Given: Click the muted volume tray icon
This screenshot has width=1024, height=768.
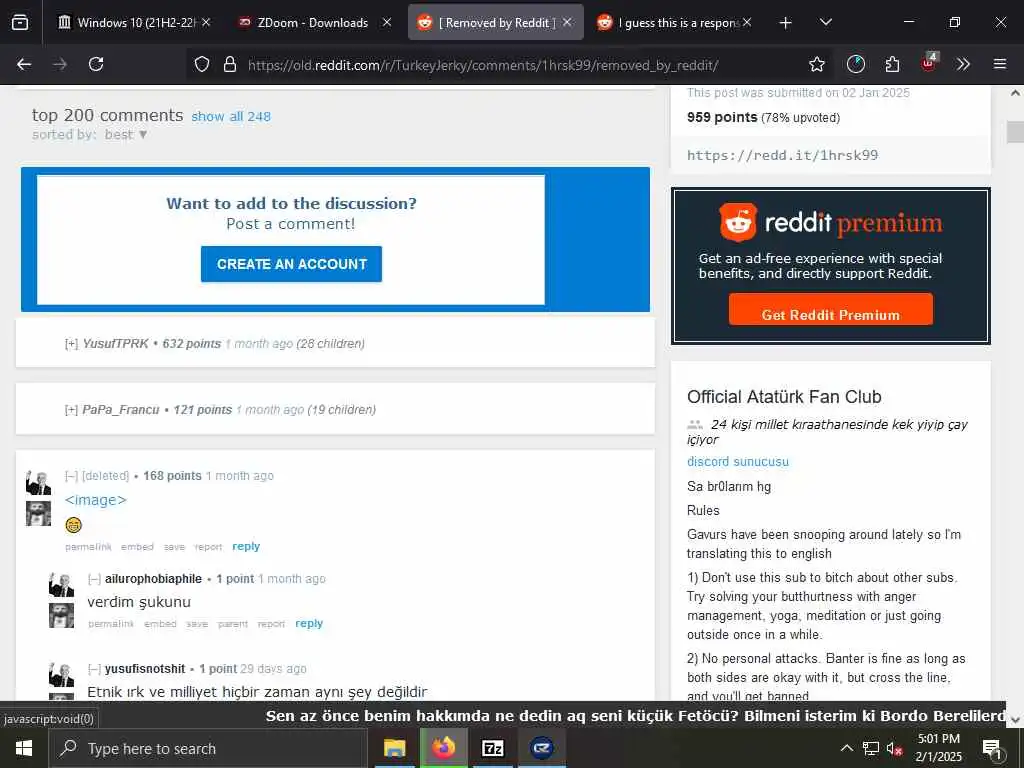Looking at the screenshot, I should (x=895, y=749).
